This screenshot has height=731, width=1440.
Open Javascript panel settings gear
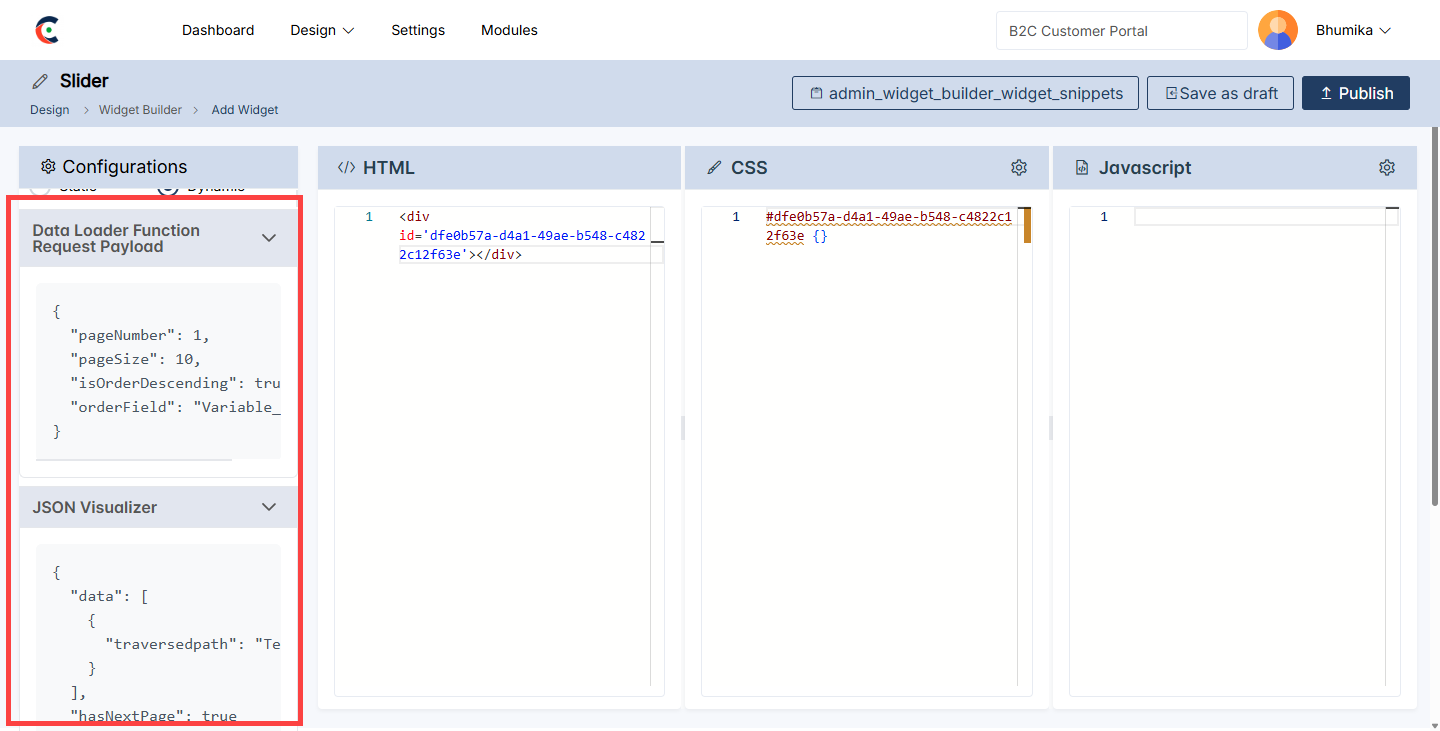pyautogui.click(x=1386, y=168)
